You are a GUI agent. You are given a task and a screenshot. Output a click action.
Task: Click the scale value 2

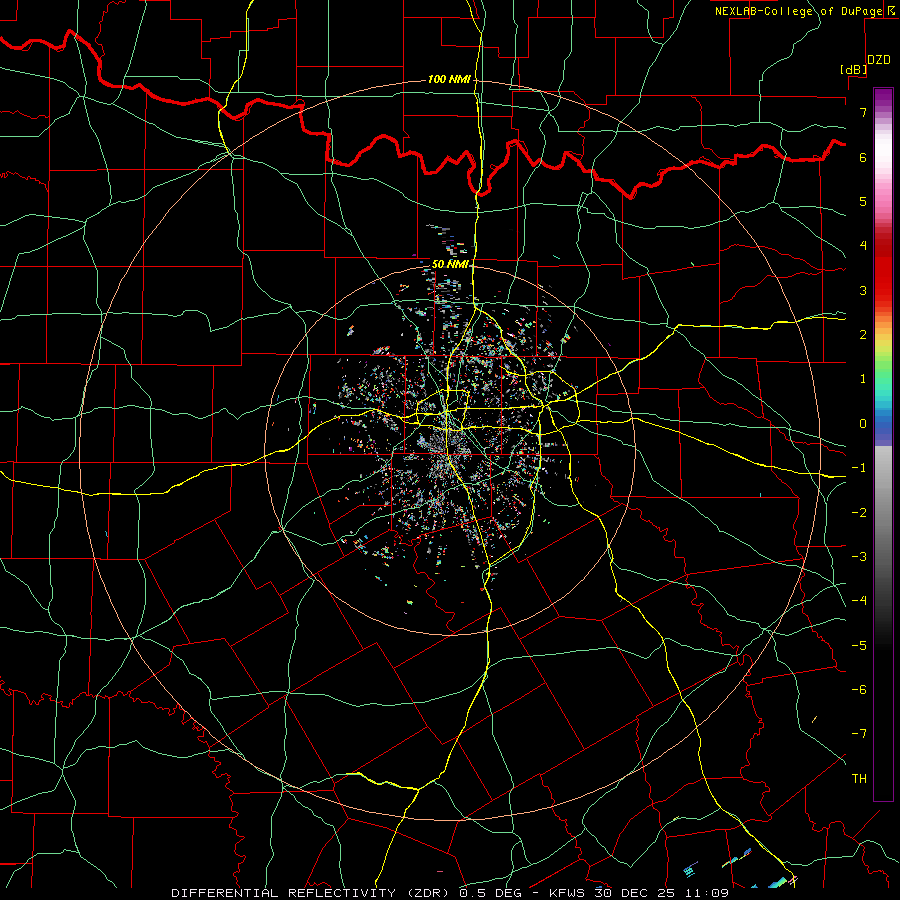pyautogui.click(x=863, y=335)
